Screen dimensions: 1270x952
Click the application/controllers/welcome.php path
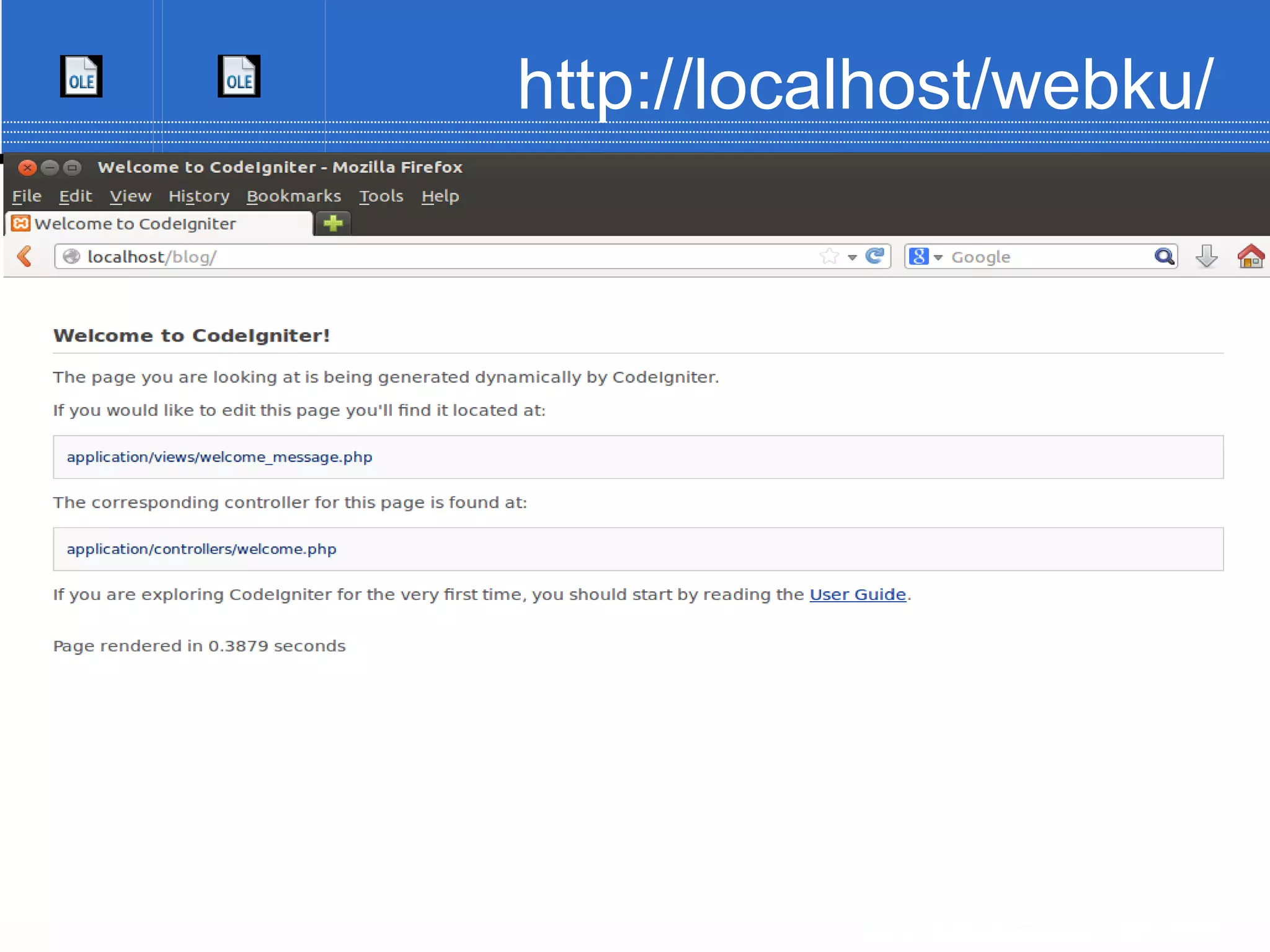202,549
